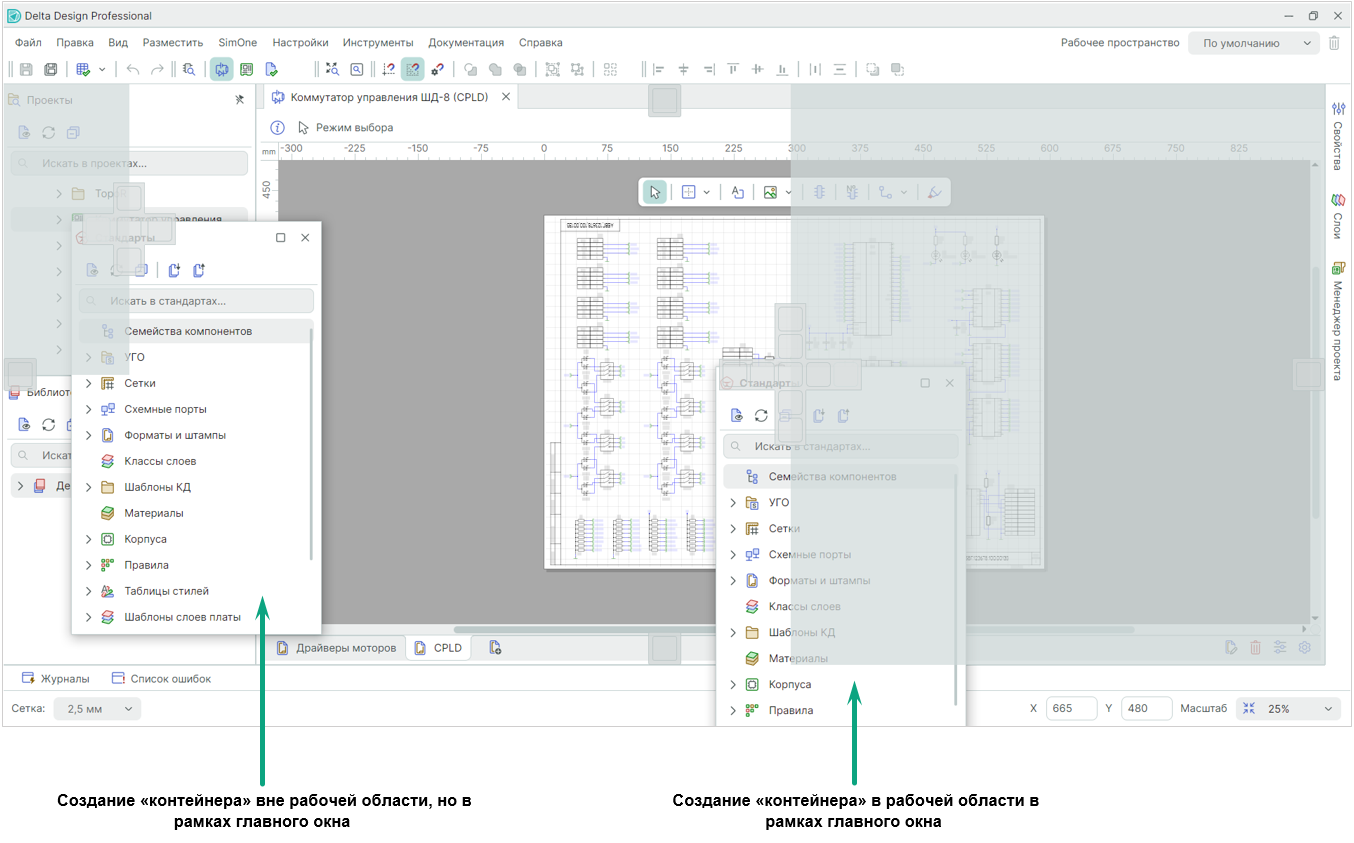Click the fit-to-screen icon next to Масштаб
Viewport: 1354px width, 843px height.
coord(1248,708)
